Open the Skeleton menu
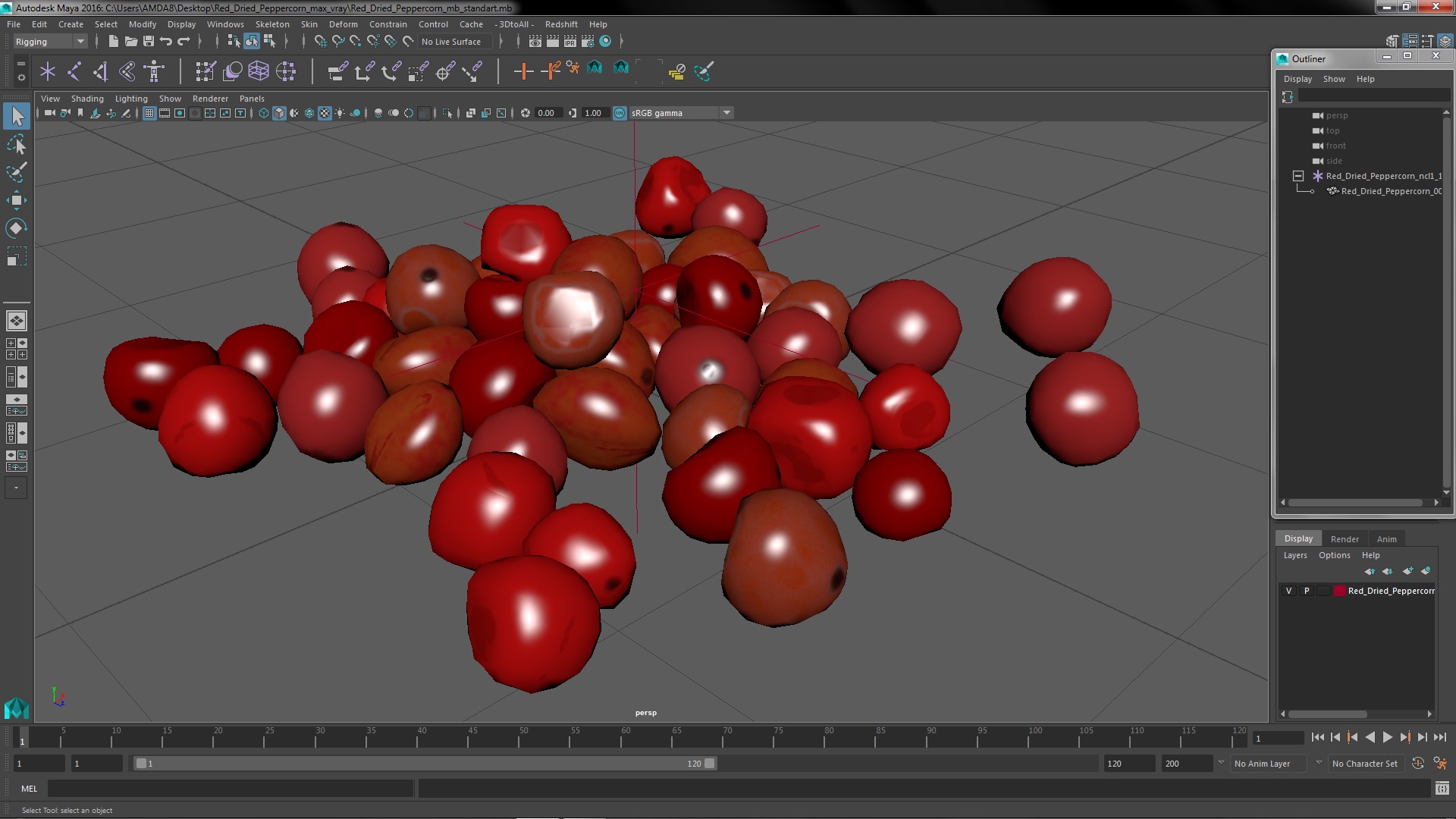The image size is (1456, 819). point(272,24)
